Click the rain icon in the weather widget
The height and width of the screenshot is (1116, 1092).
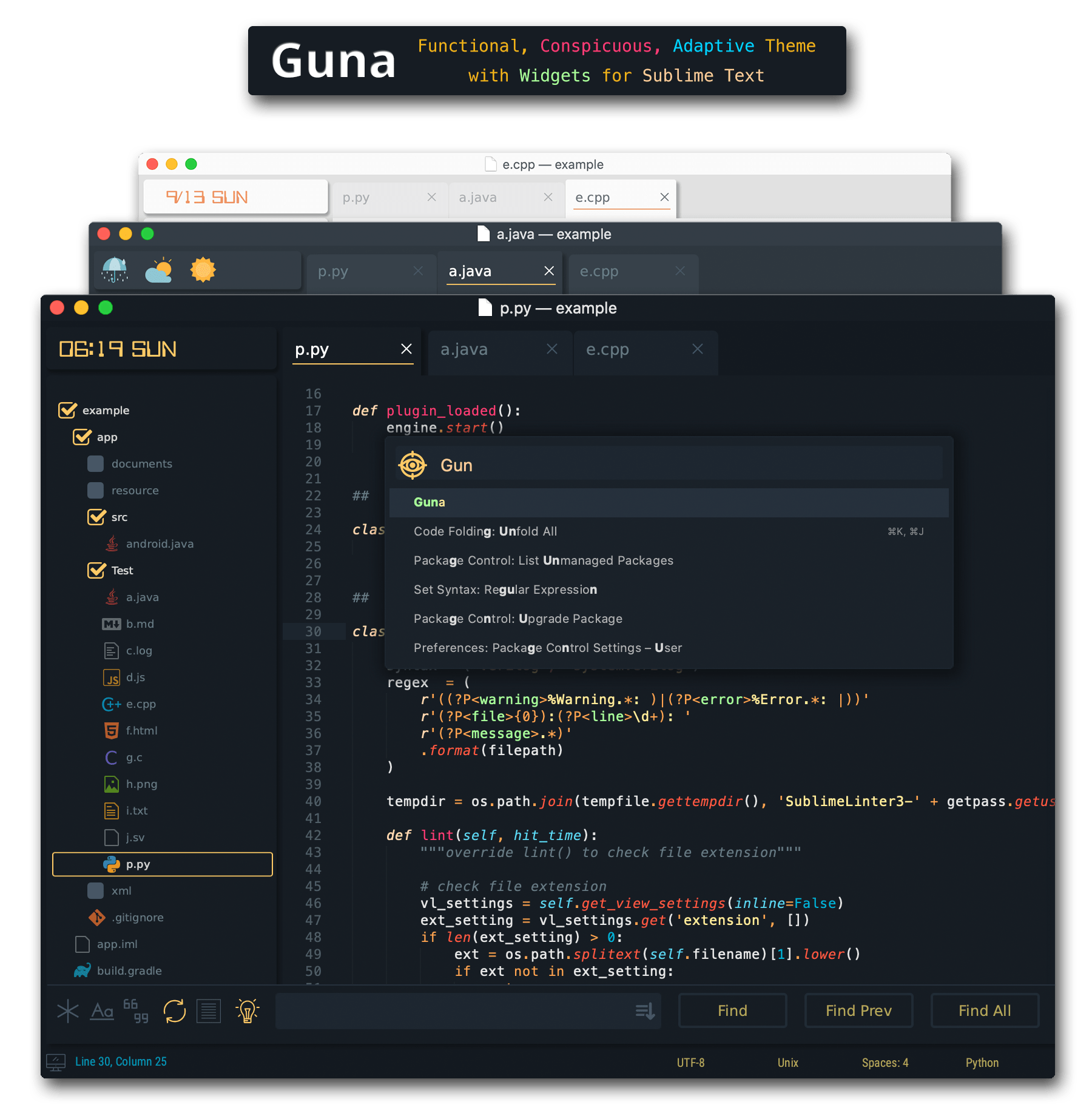[x=114, y=271]
